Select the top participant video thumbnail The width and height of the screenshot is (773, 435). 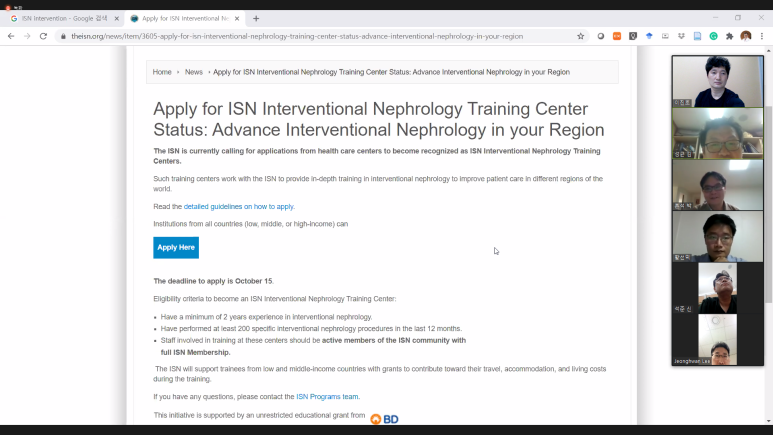pyautogui.click(x=718, y=81)
